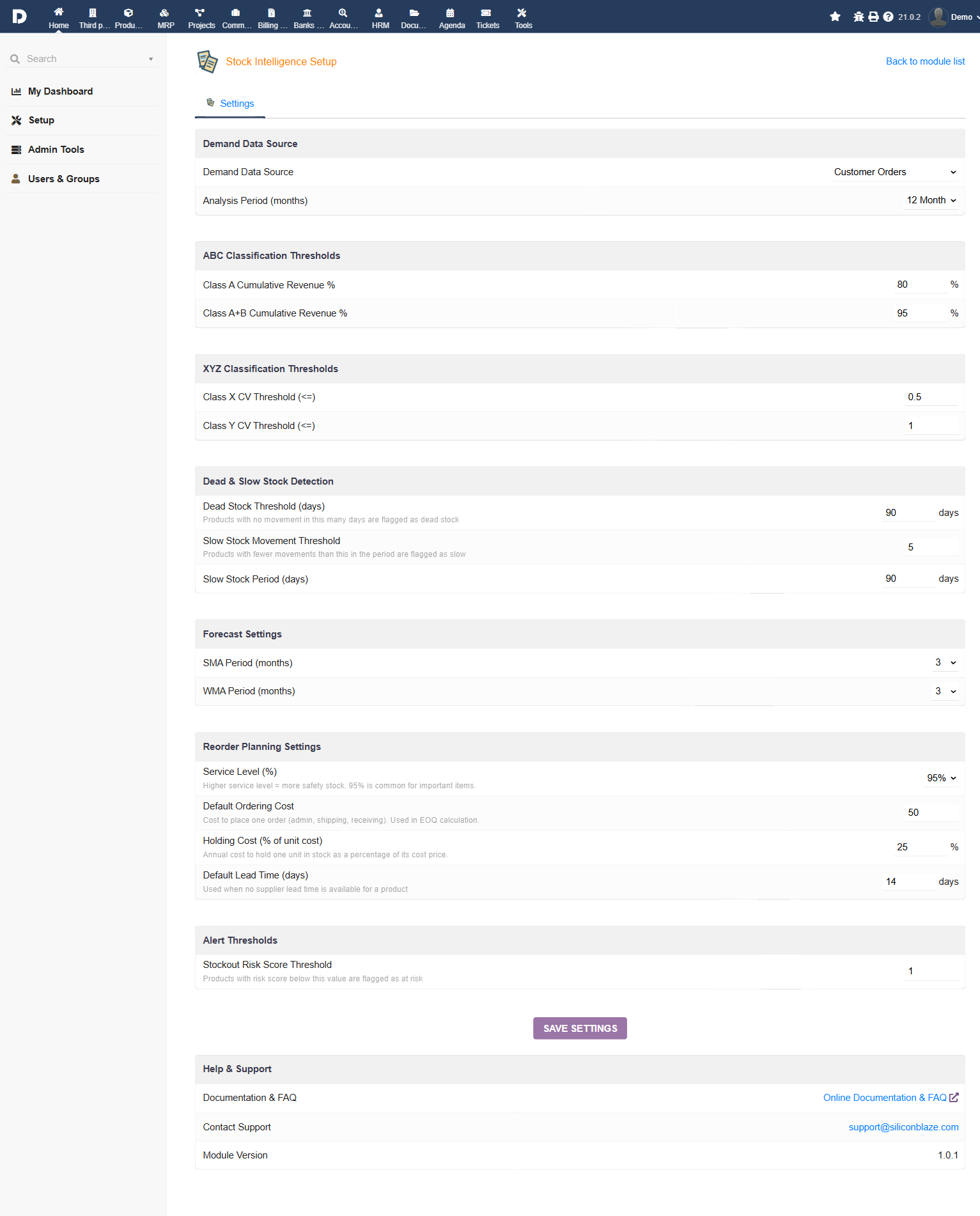Click the print icon in top bar
The image size is (980, 1216).
873,17
